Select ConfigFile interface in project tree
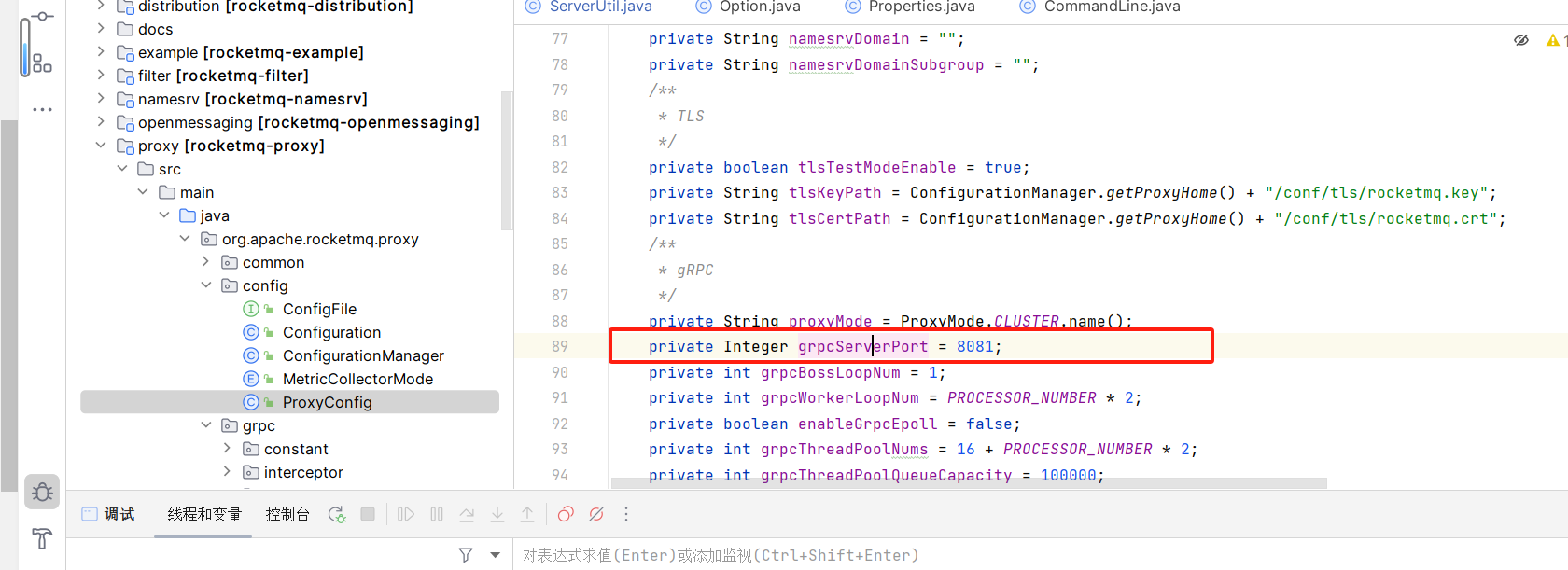 pos(319,309)
